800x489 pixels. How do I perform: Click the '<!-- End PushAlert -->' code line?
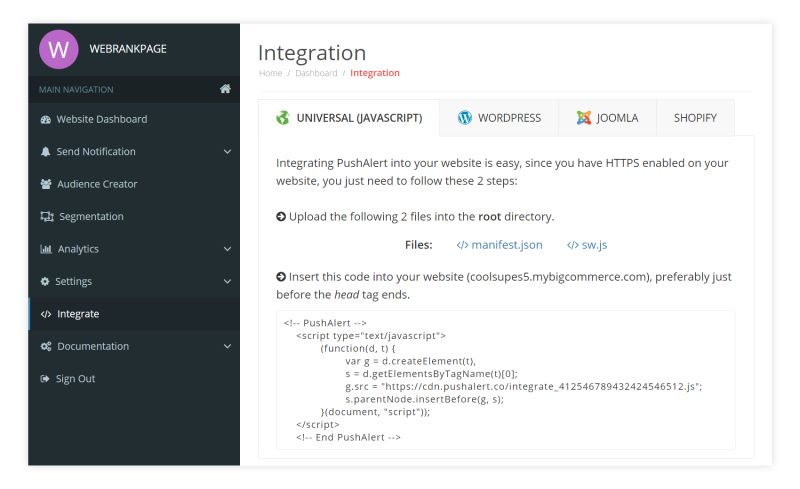pyautogui.click(x=348, y=437)
